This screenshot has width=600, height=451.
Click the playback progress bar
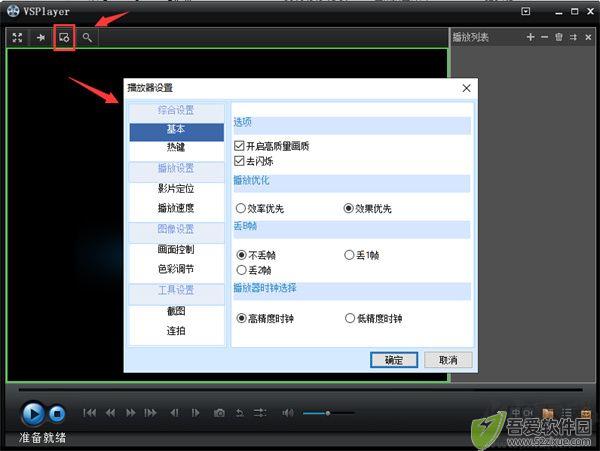[x=300, y=390]
